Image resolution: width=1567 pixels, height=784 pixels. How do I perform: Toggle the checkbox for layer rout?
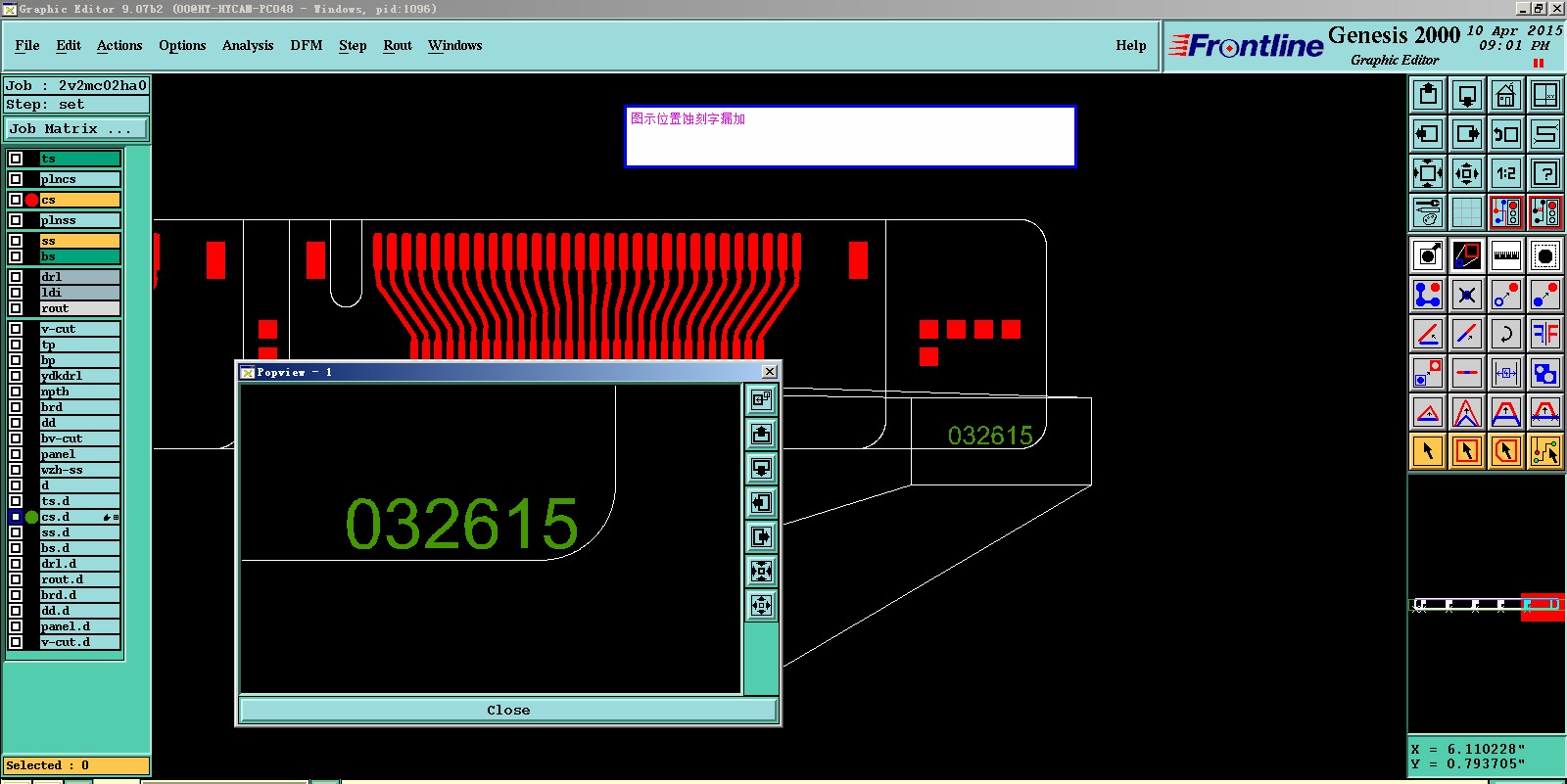click(16, 308)
